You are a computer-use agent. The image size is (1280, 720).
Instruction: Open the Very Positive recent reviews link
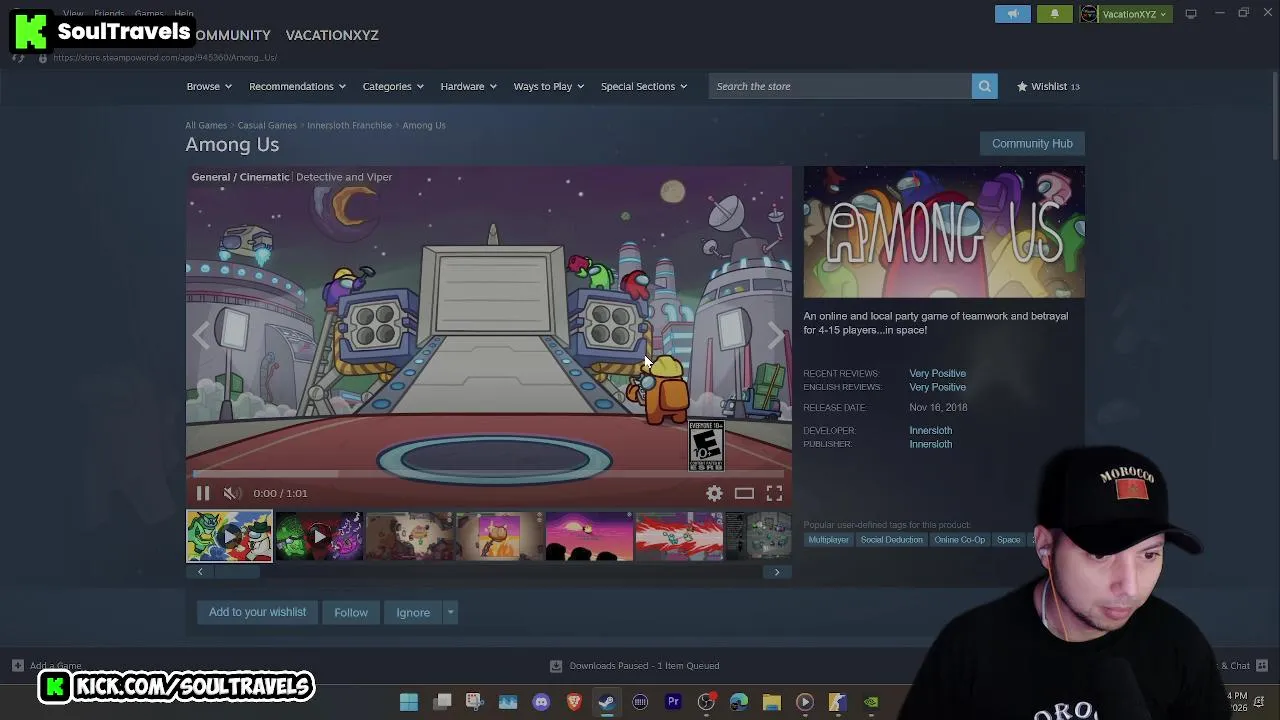937,373
